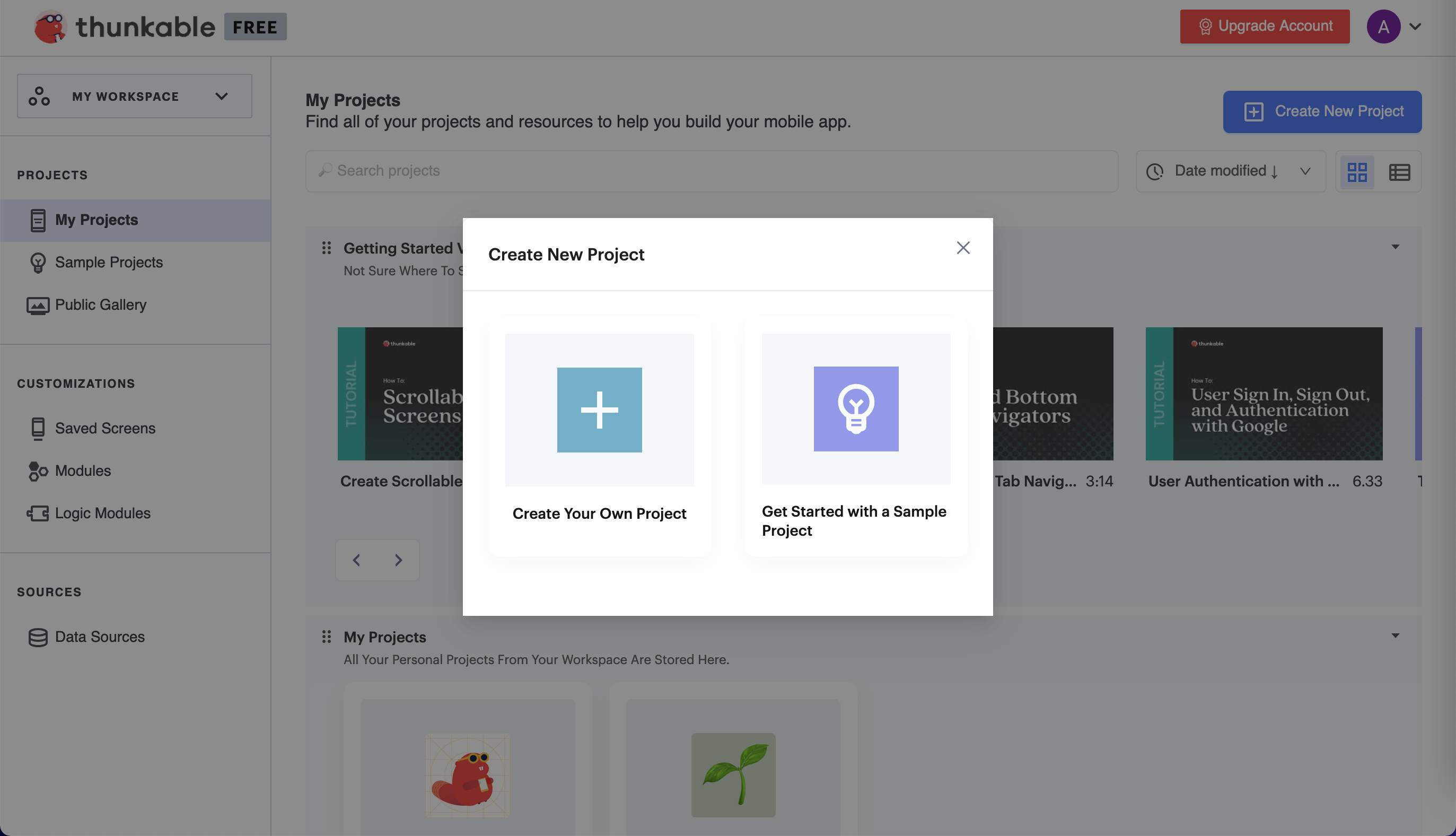Open Logic Modules from sidebar
This screenshot has width=1456, height=836.
(x=102, y=513)
